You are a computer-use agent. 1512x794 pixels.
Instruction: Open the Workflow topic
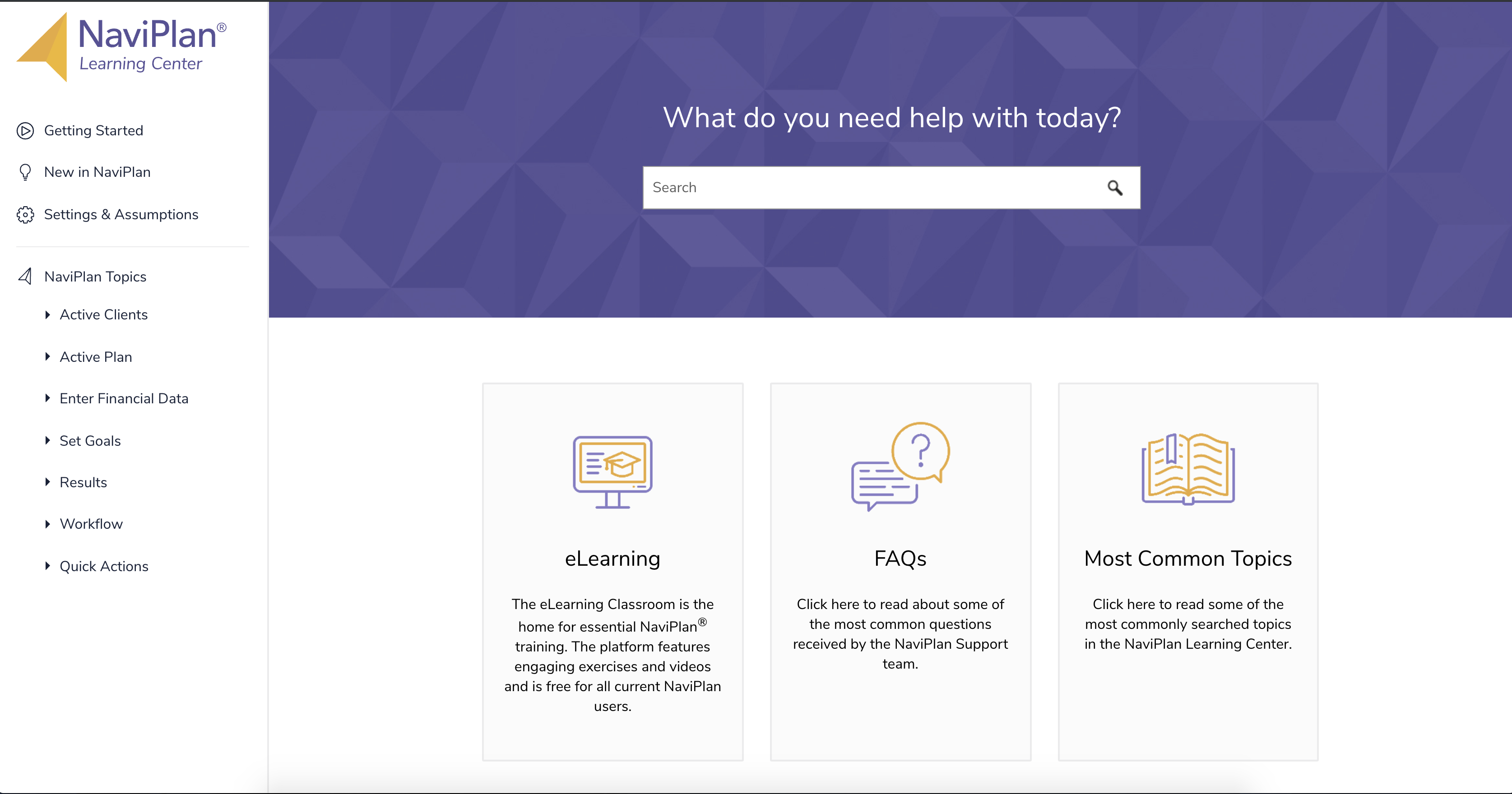pyautogui.click(x=91, y=524)
